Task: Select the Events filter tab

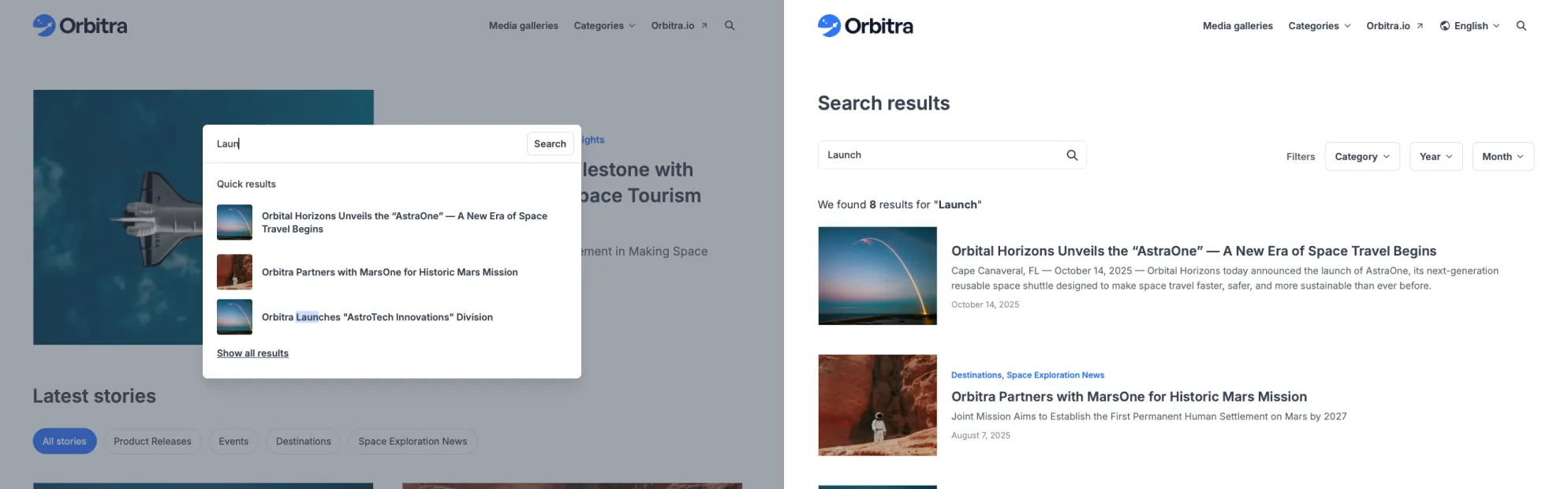Action: pos(233,441)
